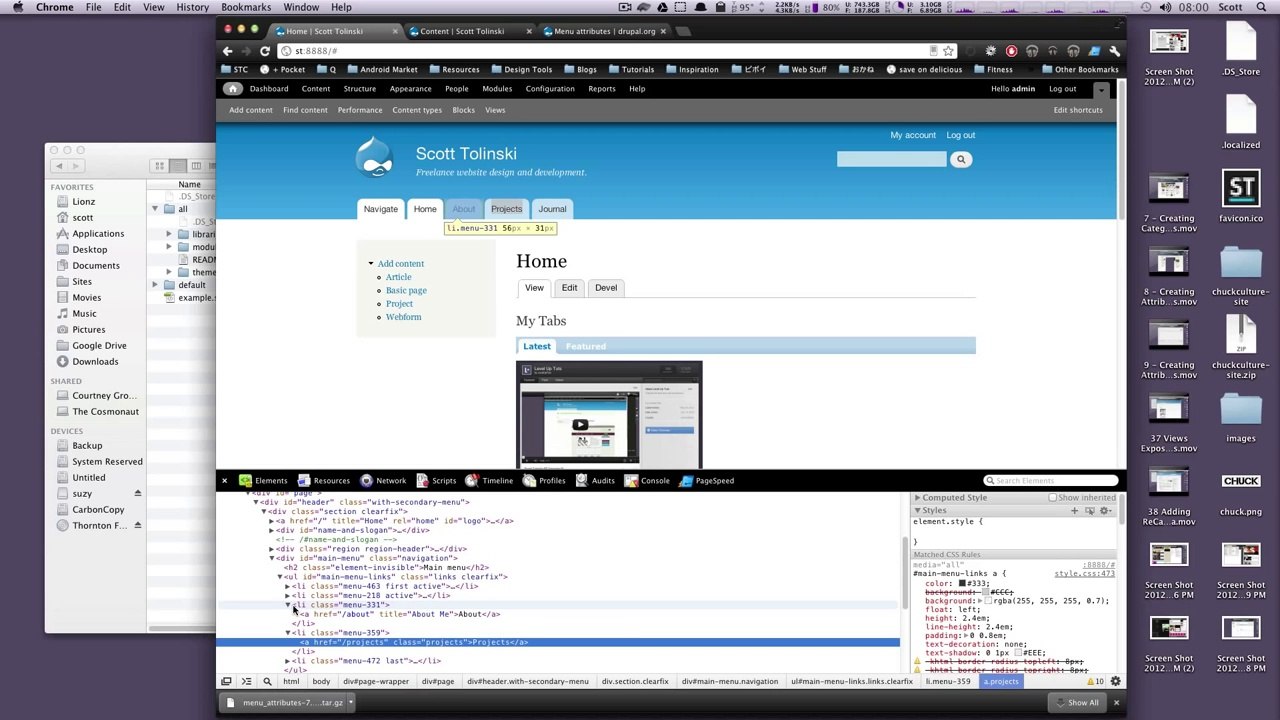Click the Search Elements field in DevTools
The image size is (1280, 720).
pos(1049,481)
